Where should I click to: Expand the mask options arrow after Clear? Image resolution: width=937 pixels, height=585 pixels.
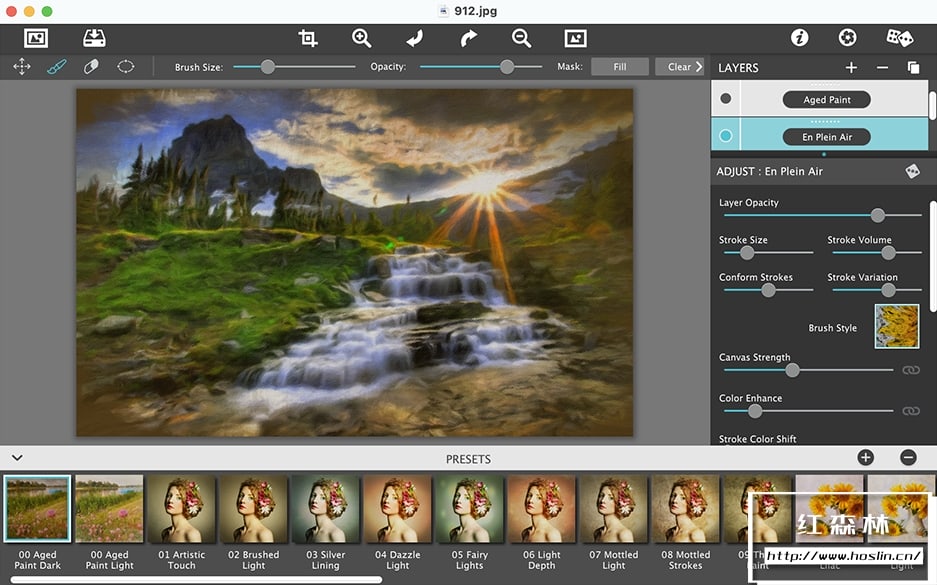pos(699,67)
